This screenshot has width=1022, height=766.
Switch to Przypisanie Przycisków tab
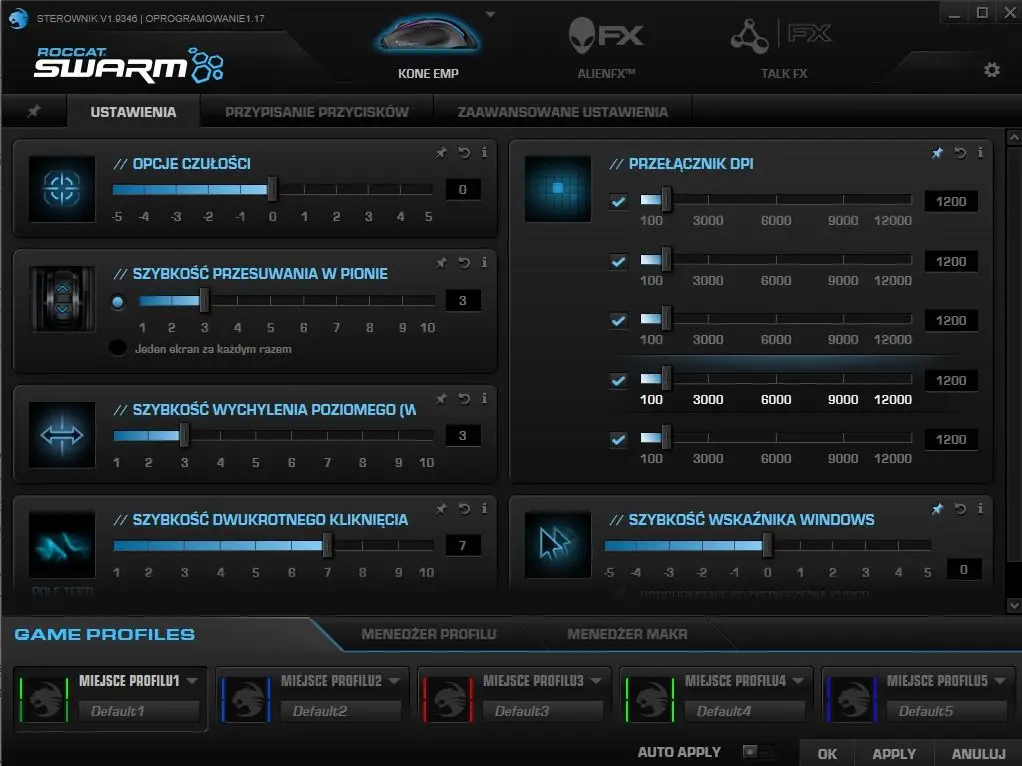coord(317,112)
